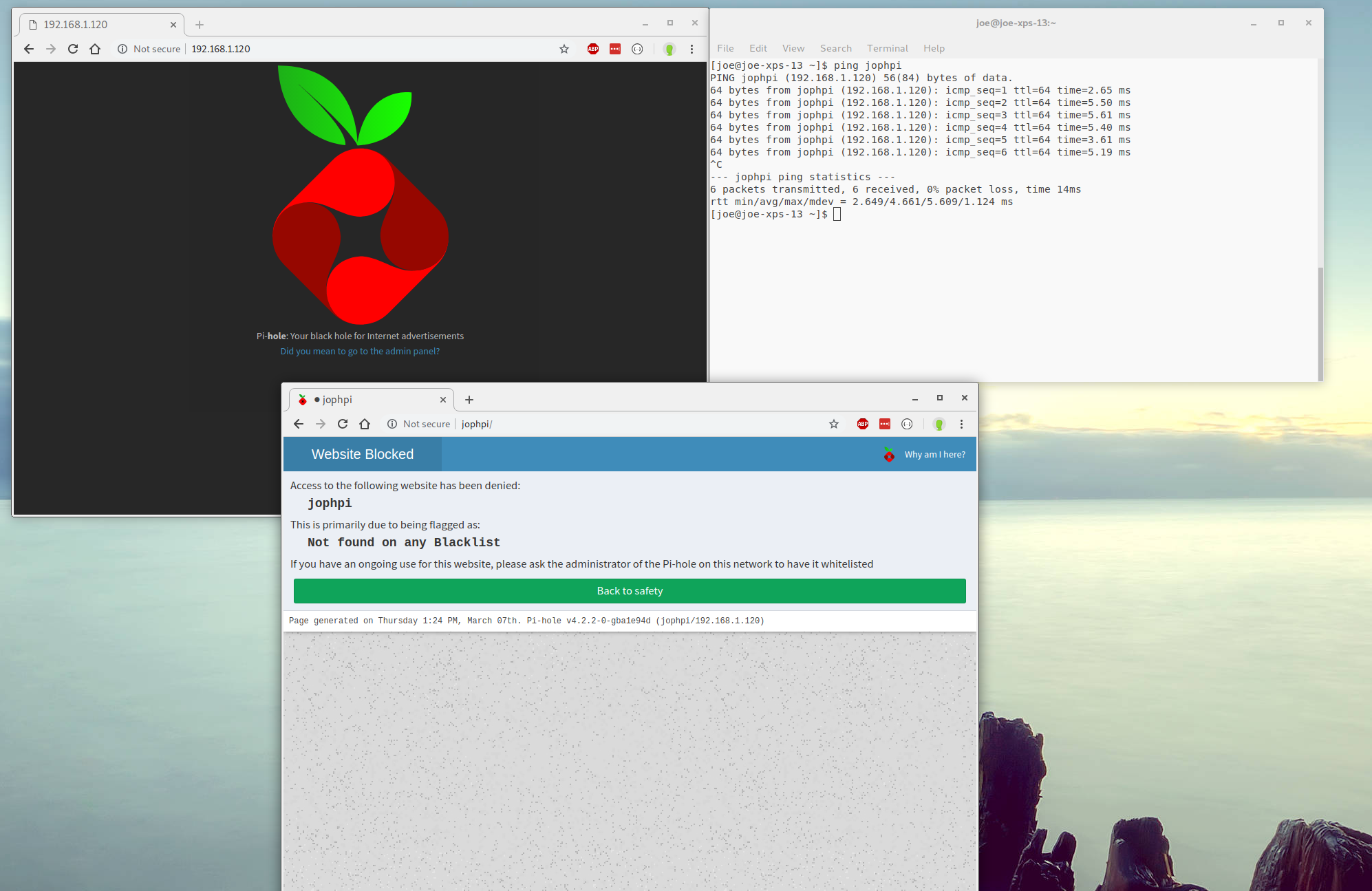
Task: Open new tab in jophpi window
Action: (x=469, y=400)
